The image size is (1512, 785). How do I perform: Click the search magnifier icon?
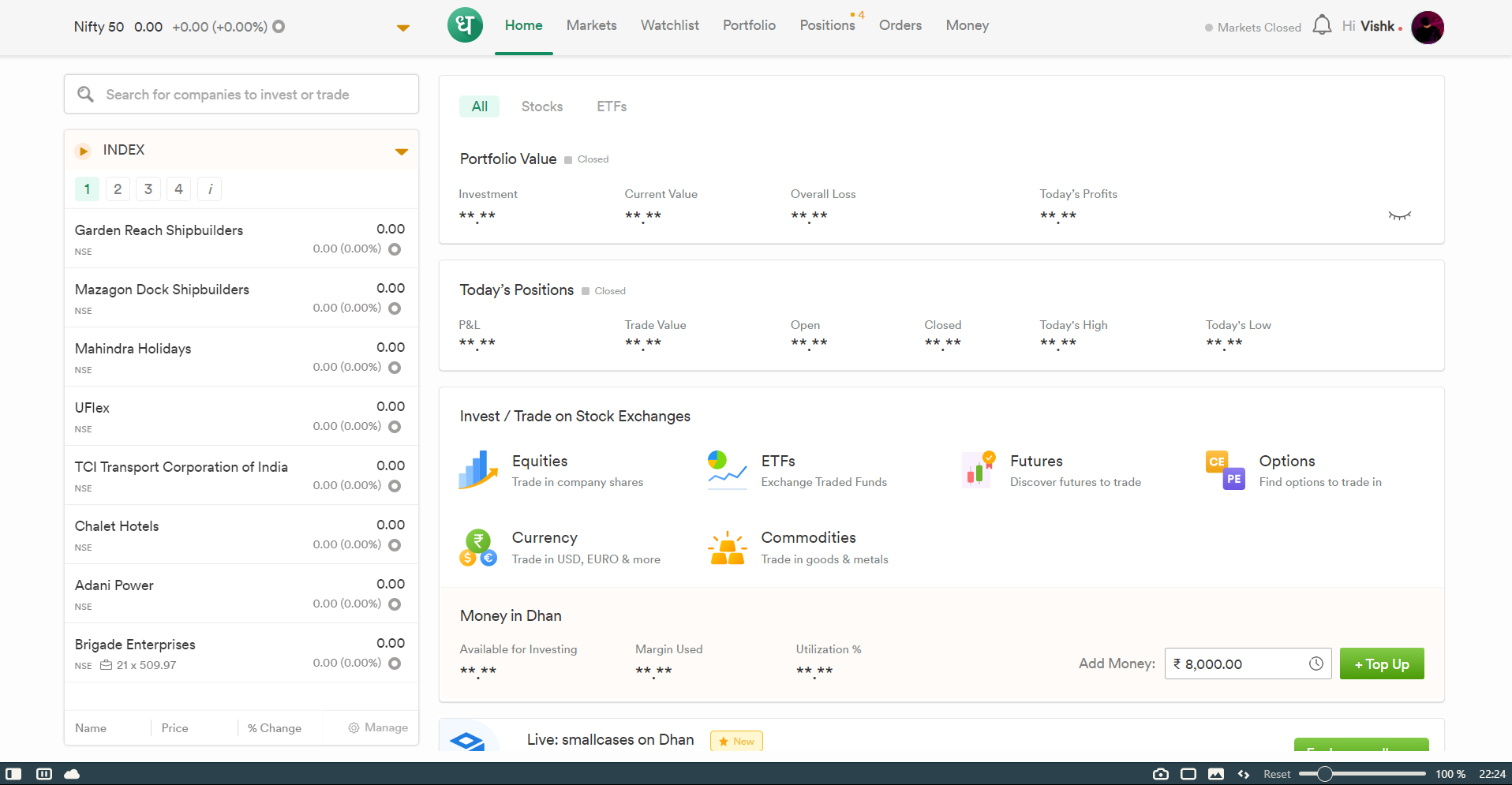(x=85, y=95)
